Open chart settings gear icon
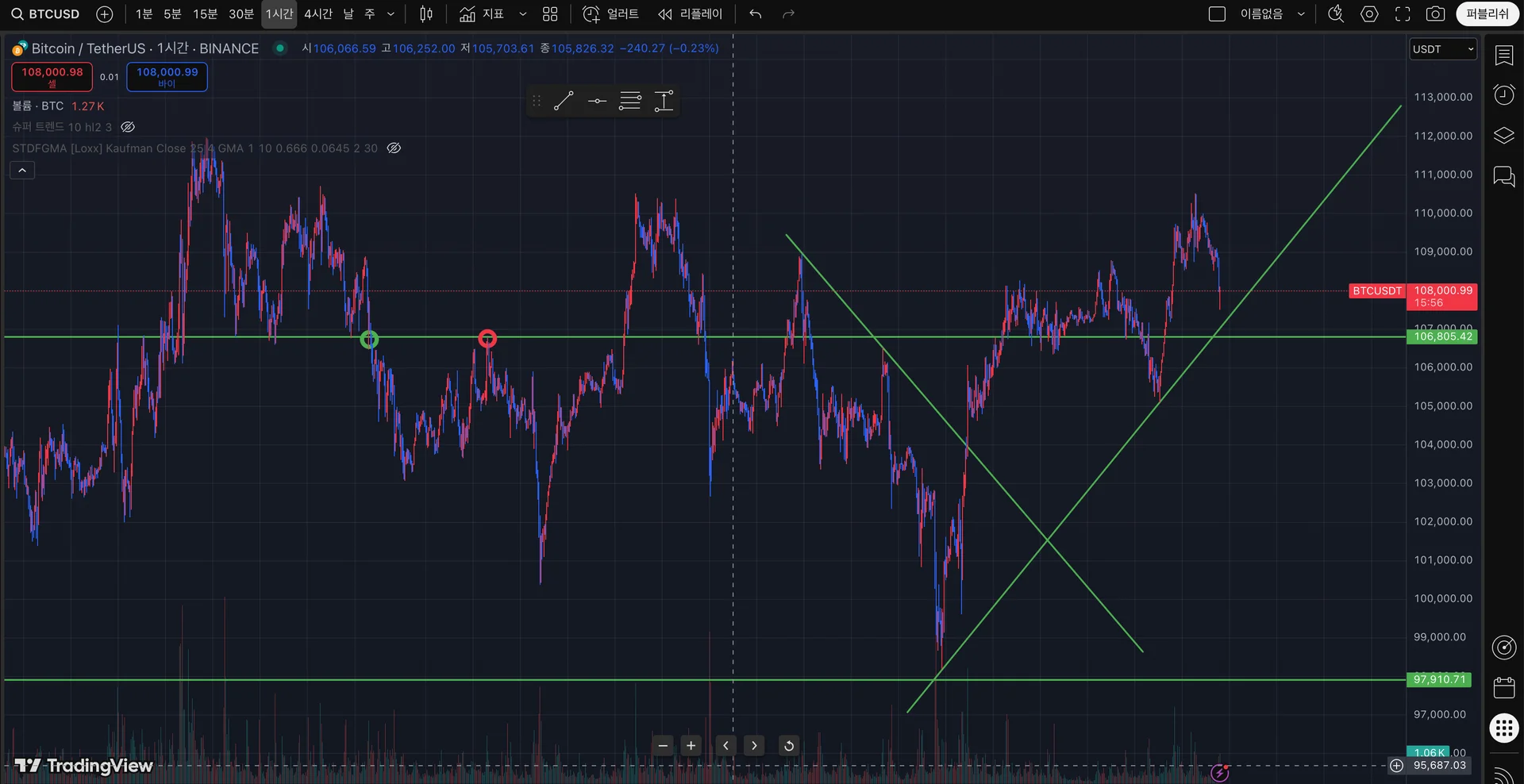This screenshot has height=784, width=1524. 1369,14
